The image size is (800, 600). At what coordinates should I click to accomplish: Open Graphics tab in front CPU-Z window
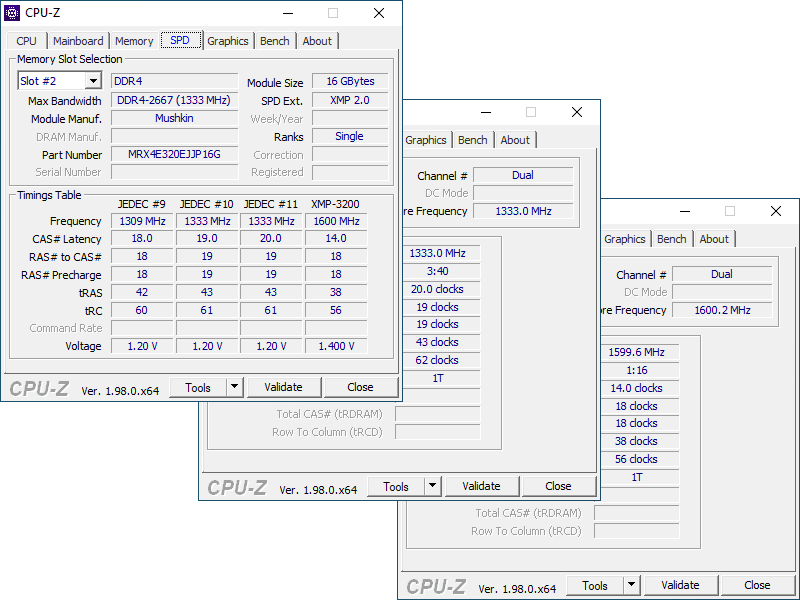(228, 41)
